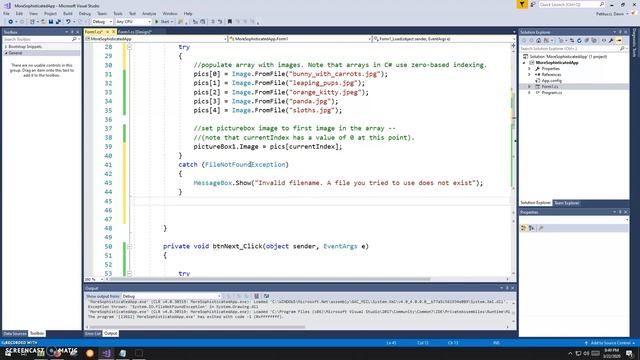The image size is (640, 360).
Task: Switch to Form1.cs Design tab
Action: click(x=135, y=31)
